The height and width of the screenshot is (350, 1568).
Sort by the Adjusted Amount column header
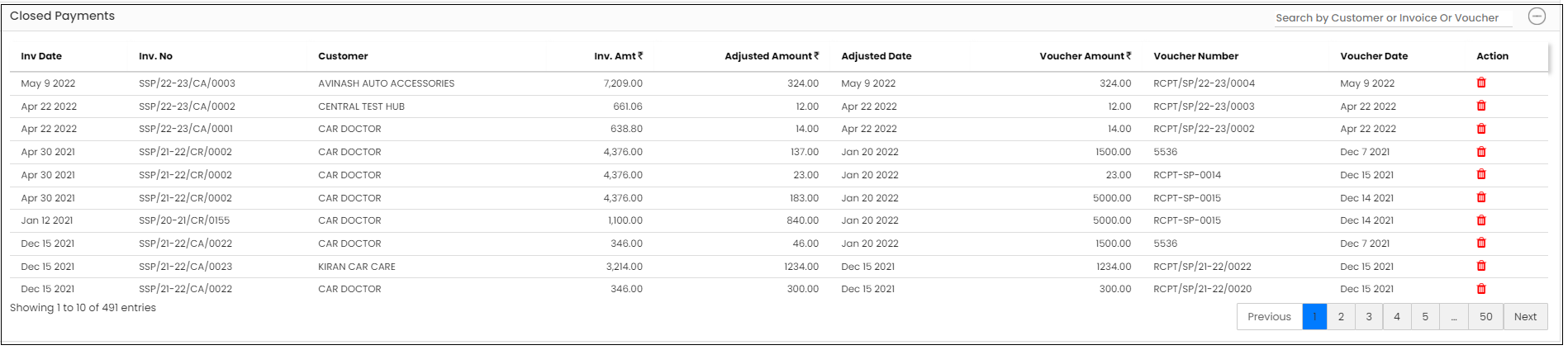point(772,56)
